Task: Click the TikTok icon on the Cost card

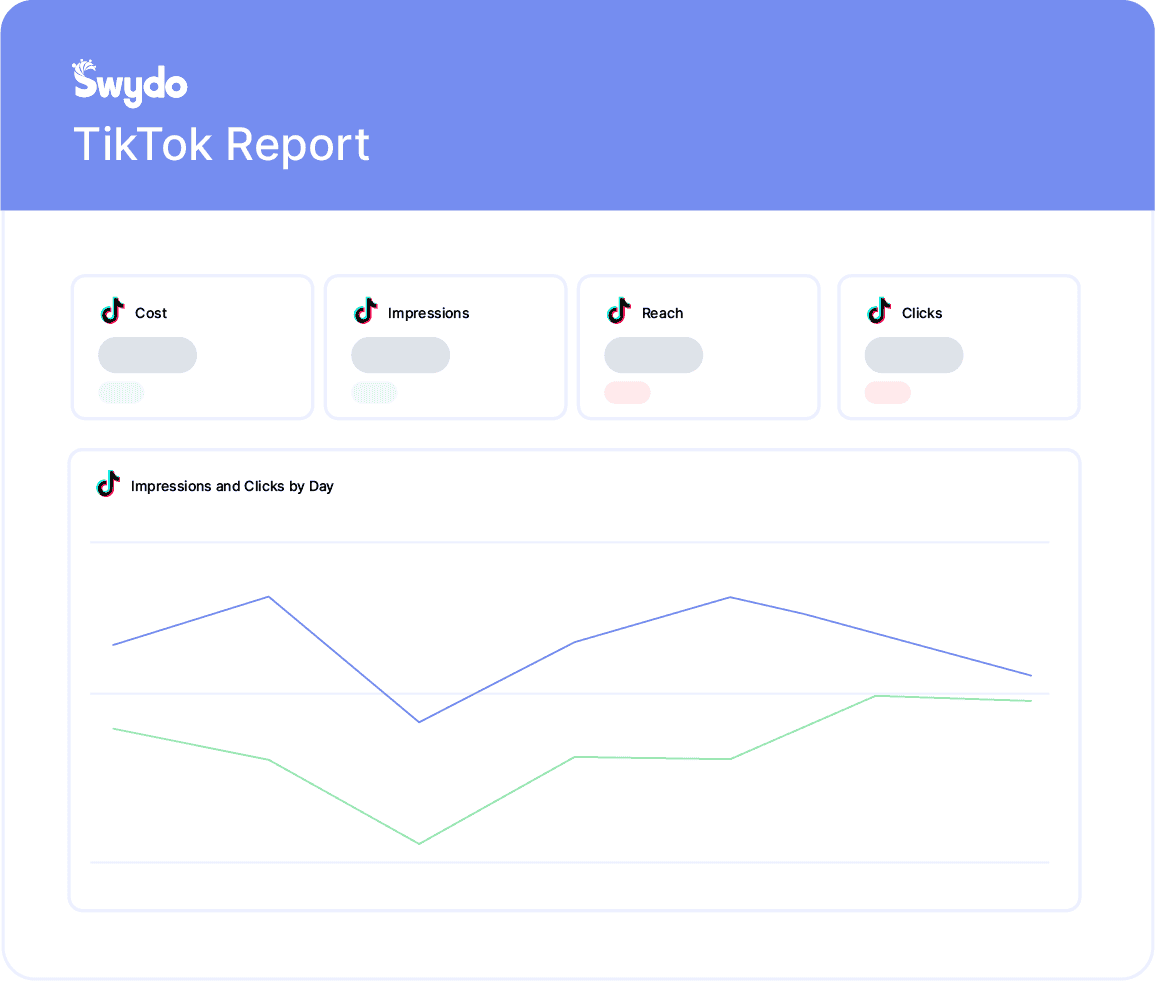Action: [x=113, y=311]
